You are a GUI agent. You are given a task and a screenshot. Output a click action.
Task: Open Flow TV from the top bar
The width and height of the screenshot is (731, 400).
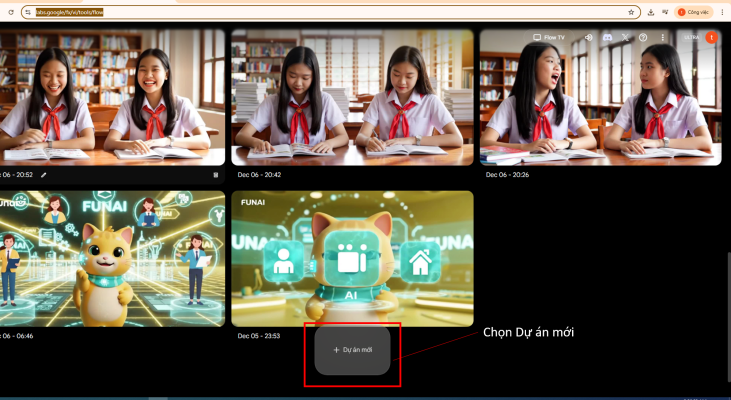point(549,37)
